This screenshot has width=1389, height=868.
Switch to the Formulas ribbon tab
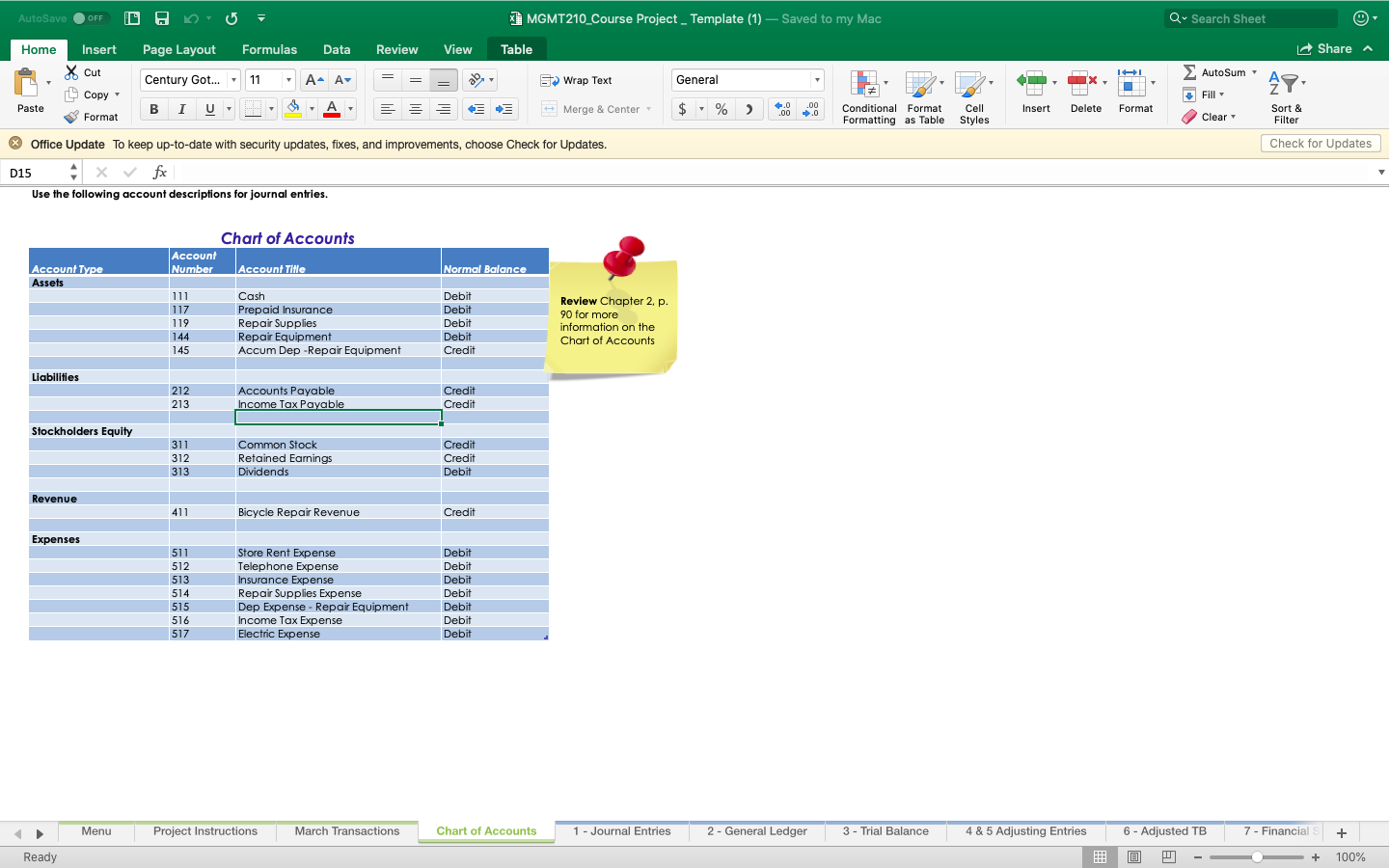coord(269,48)
